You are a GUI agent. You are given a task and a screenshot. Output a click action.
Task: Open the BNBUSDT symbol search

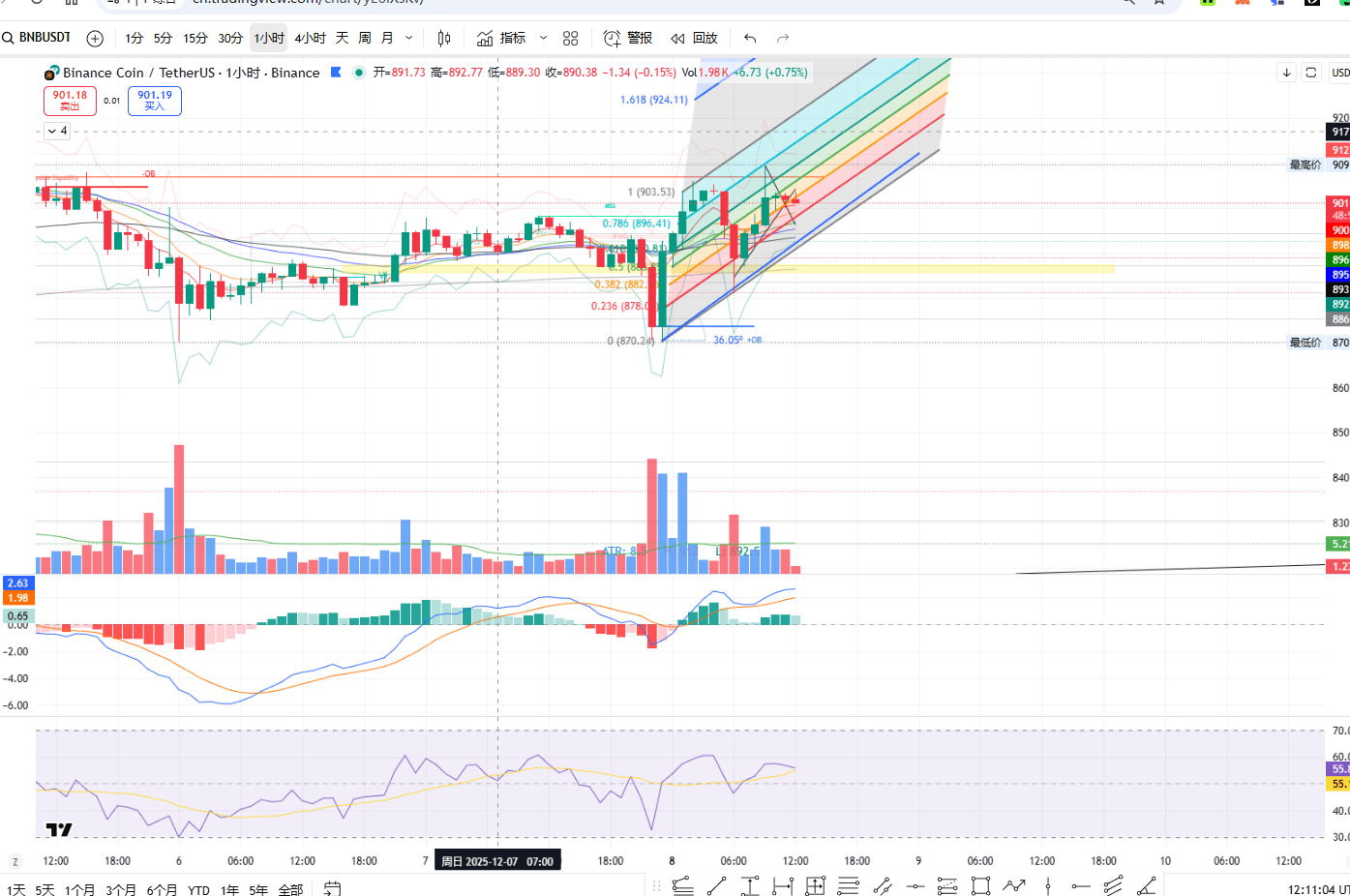[37, 38]
